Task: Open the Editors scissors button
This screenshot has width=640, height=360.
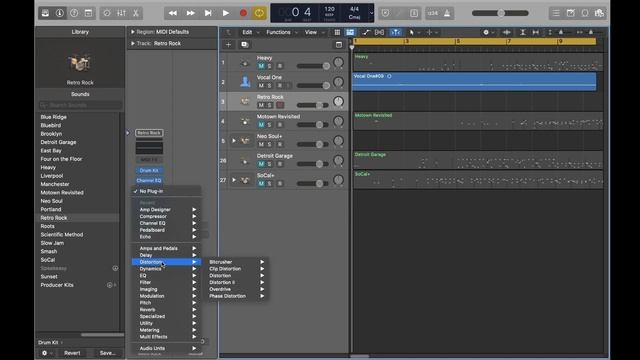Action: (136, 13)
